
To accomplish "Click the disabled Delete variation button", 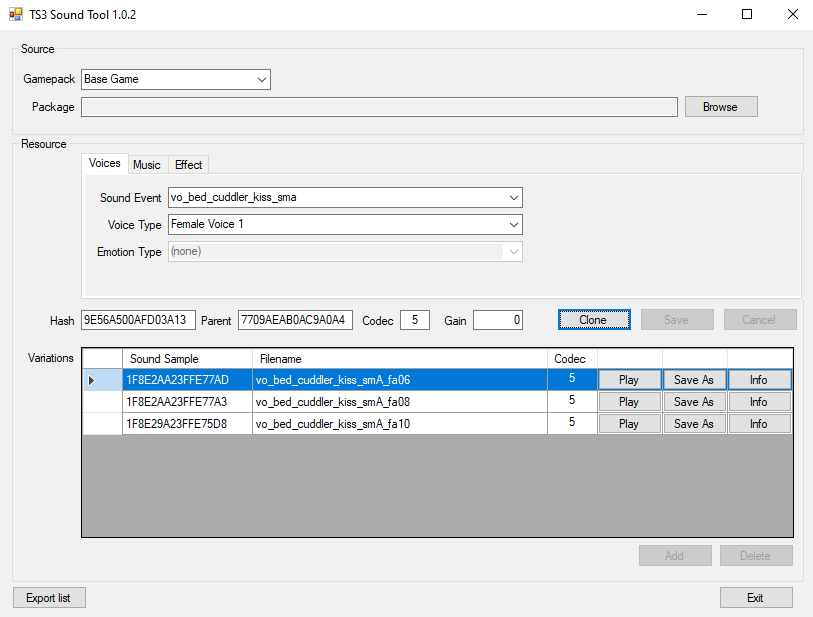I will tap(756, 556).
